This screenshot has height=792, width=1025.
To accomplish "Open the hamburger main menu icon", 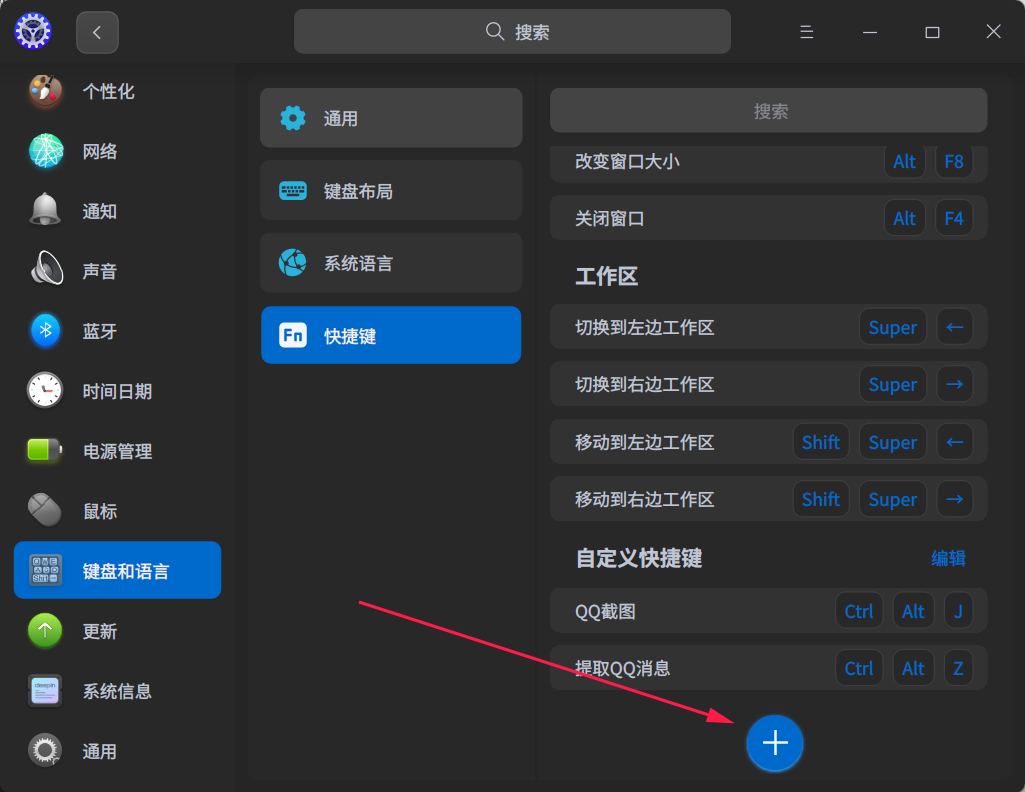I will point(807,31).
